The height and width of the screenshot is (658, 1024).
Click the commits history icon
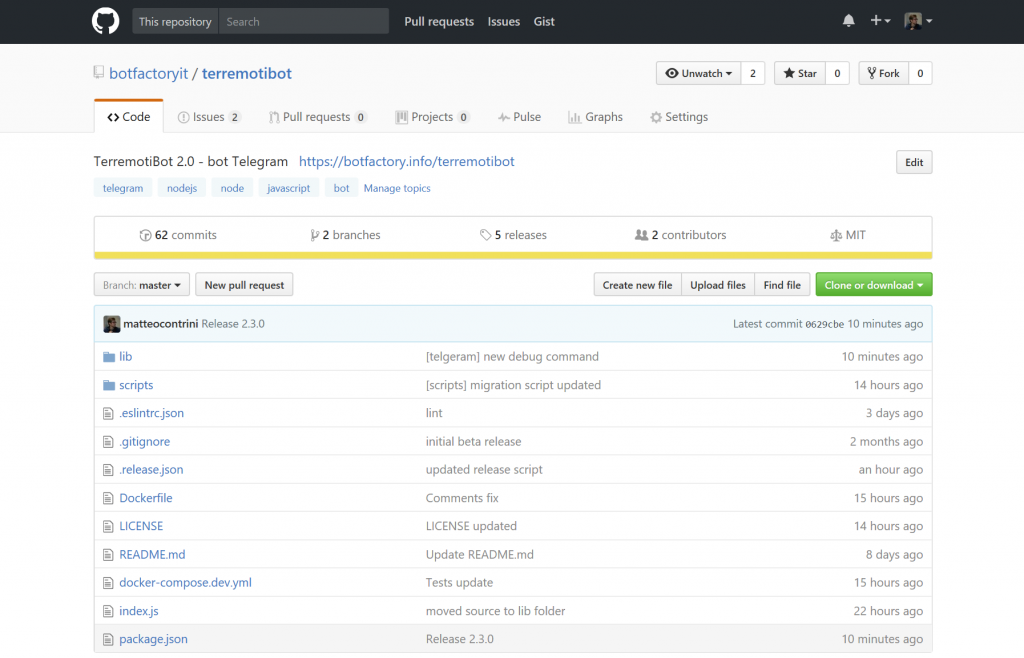146,234
